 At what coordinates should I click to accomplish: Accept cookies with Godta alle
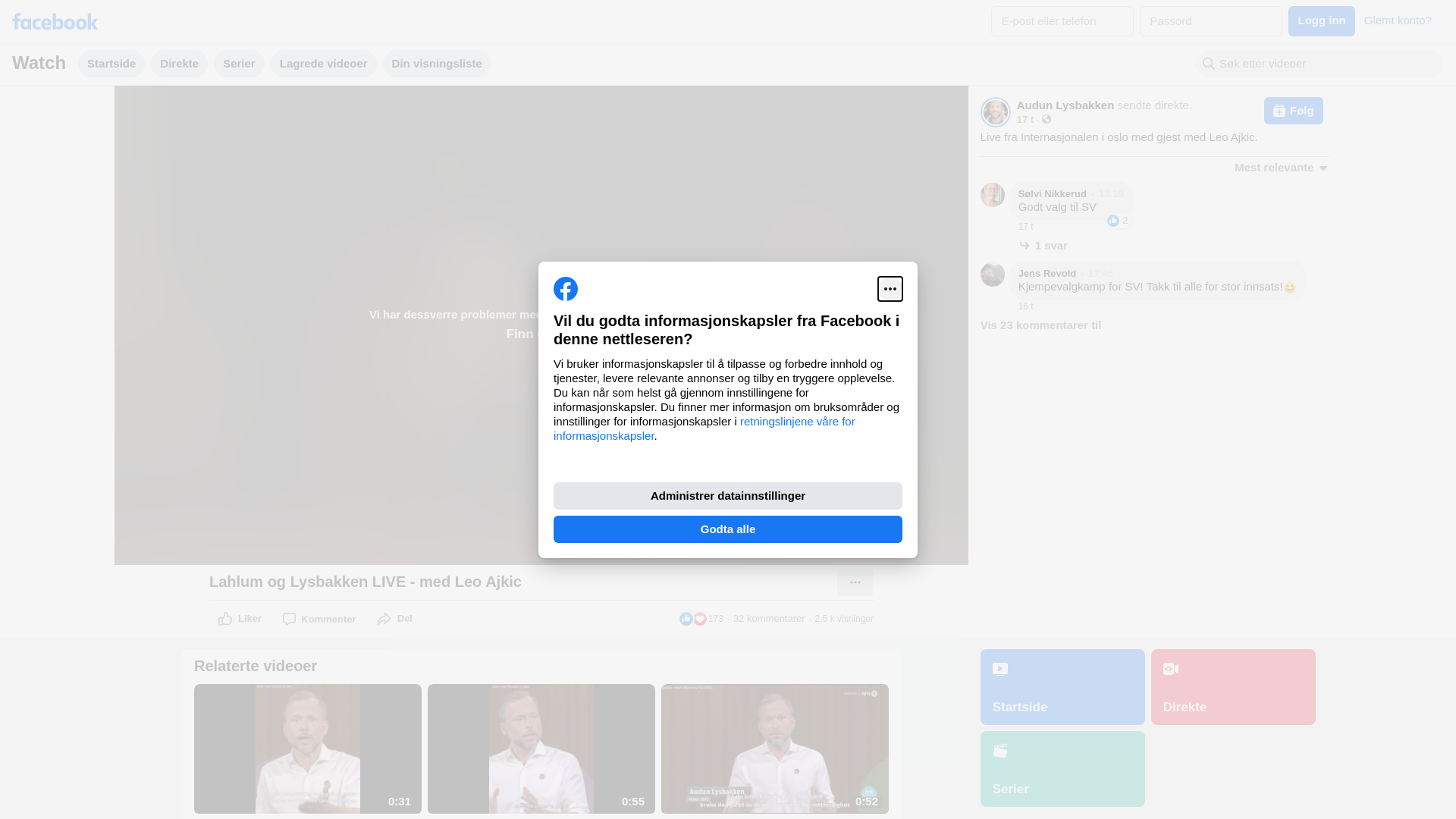coord(728,529)
